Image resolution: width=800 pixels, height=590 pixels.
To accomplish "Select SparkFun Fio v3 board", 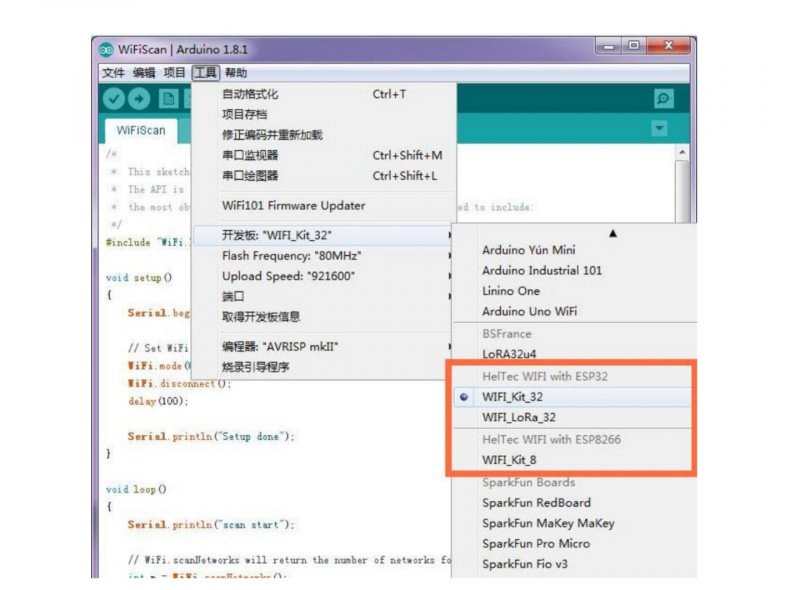I will tap(574, 564).
